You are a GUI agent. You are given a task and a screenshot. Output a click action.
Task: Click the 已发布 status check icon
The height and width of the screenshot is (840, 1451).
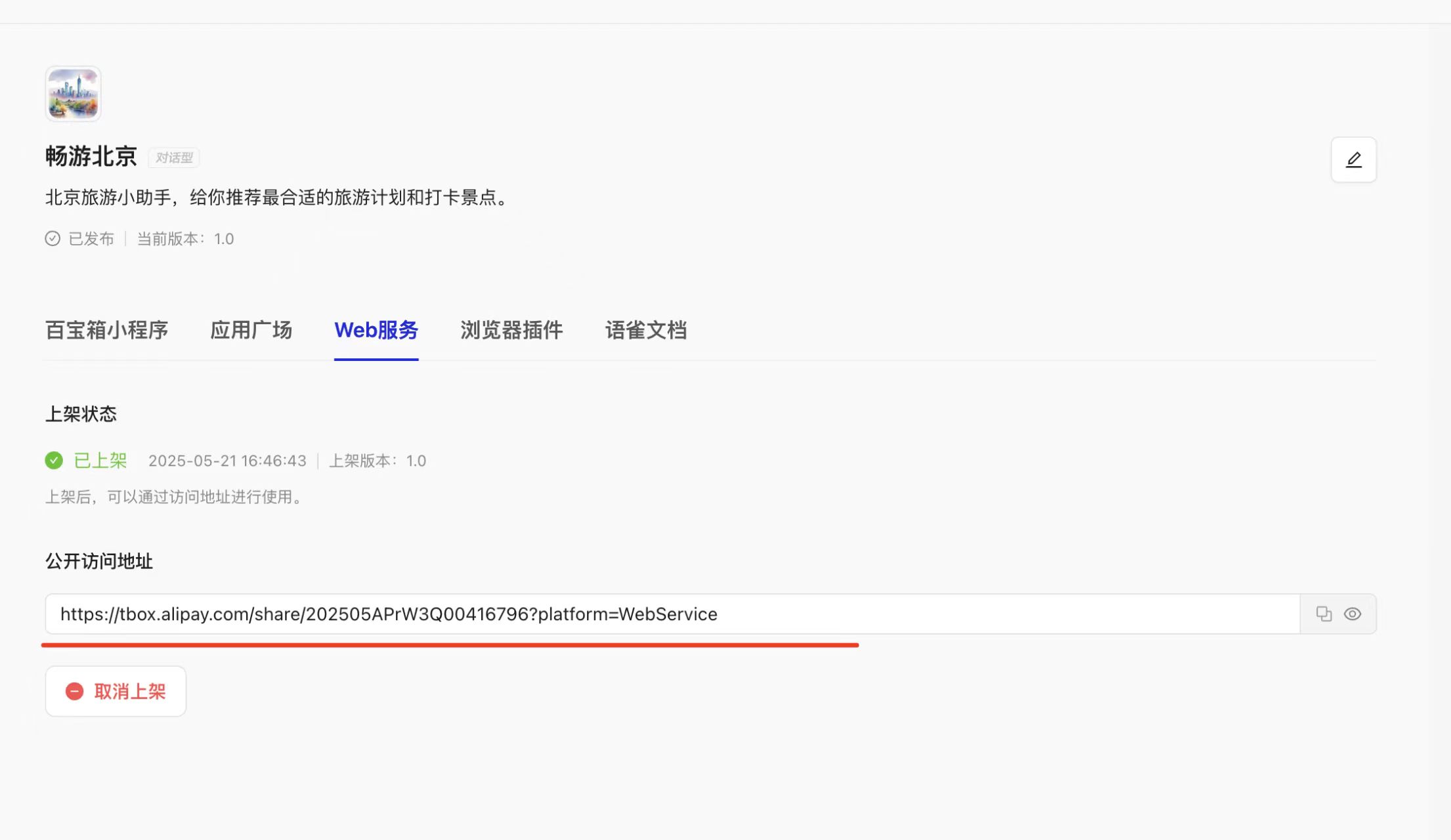tap(53, 238)
